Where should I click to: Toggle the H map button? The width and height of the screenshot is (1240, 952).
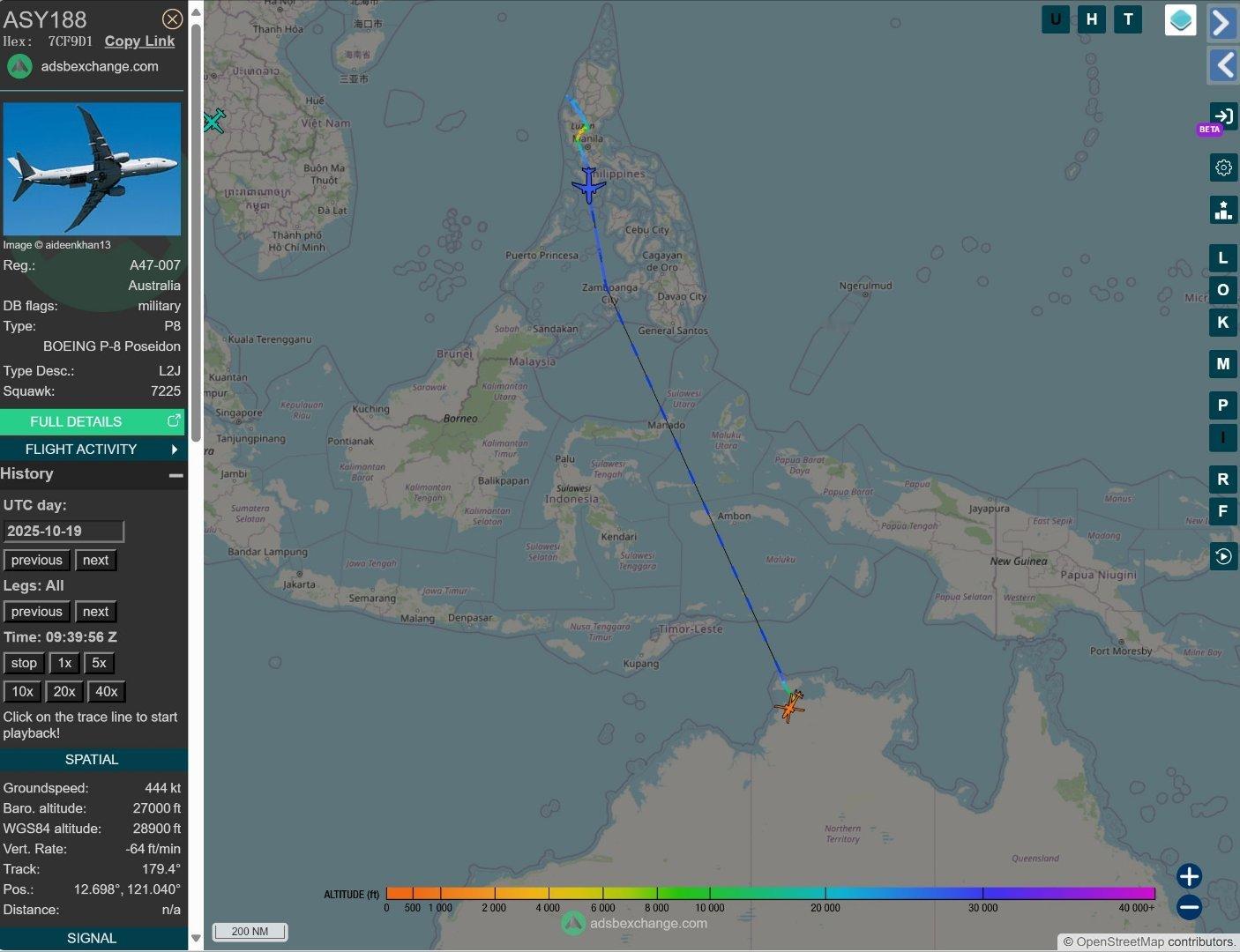pos(1092,19)
